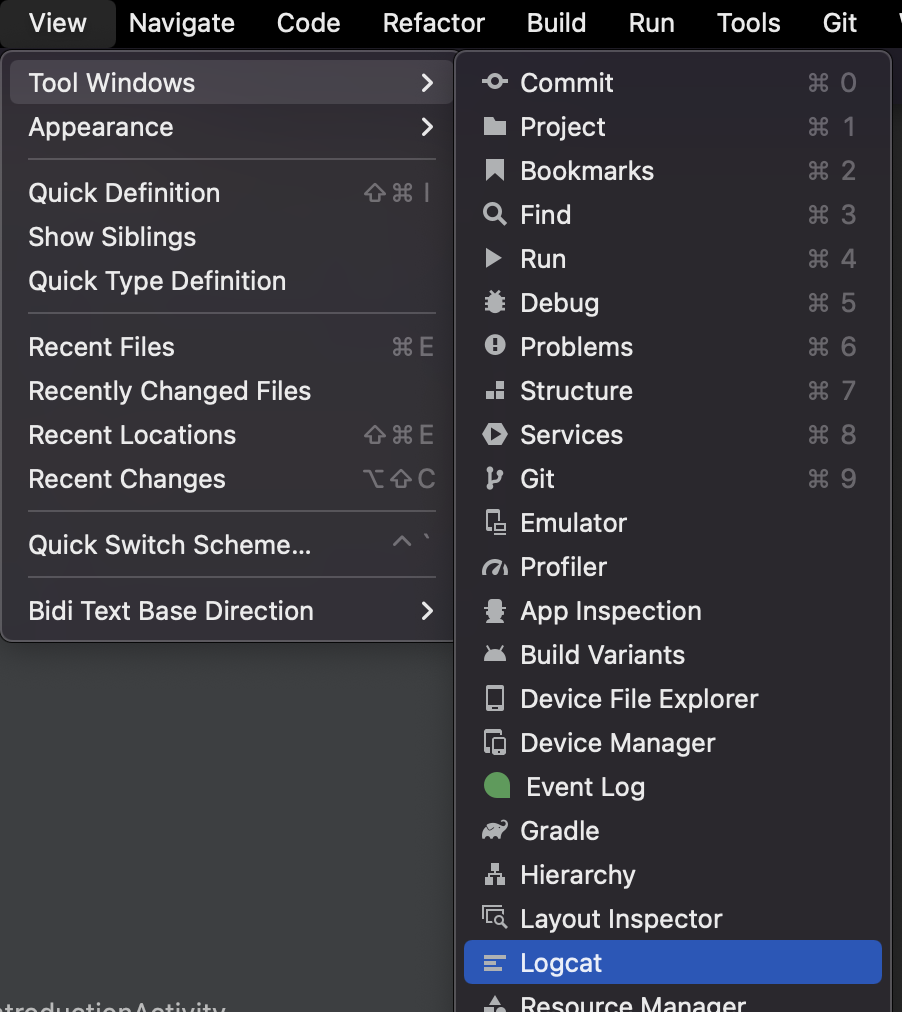Expand the Appearance submenu chevron
902x1012 pixels.
click(427, 127)
